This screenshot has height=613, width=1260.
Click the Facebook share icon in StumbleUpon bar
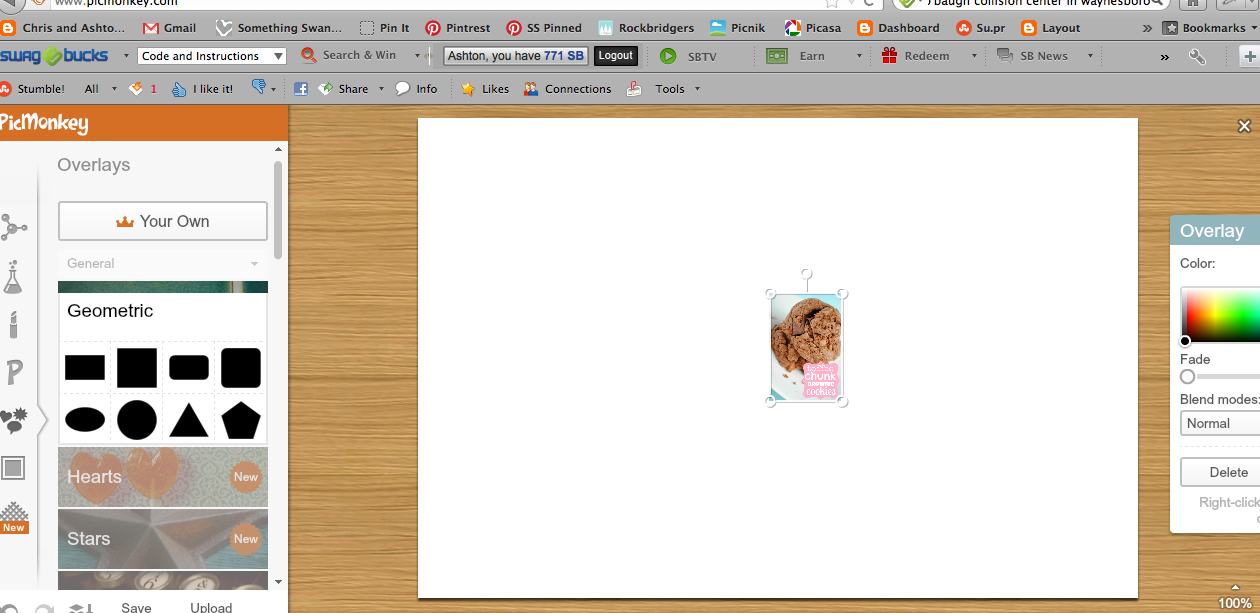[x=300, y=89]
